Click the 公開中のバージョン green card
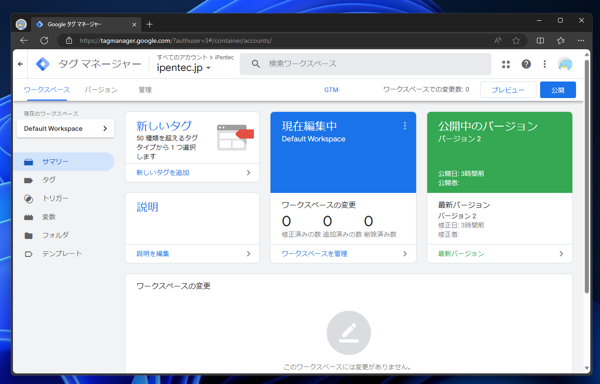The height and width of the screenshot is (384, 600). pos(499,152)
